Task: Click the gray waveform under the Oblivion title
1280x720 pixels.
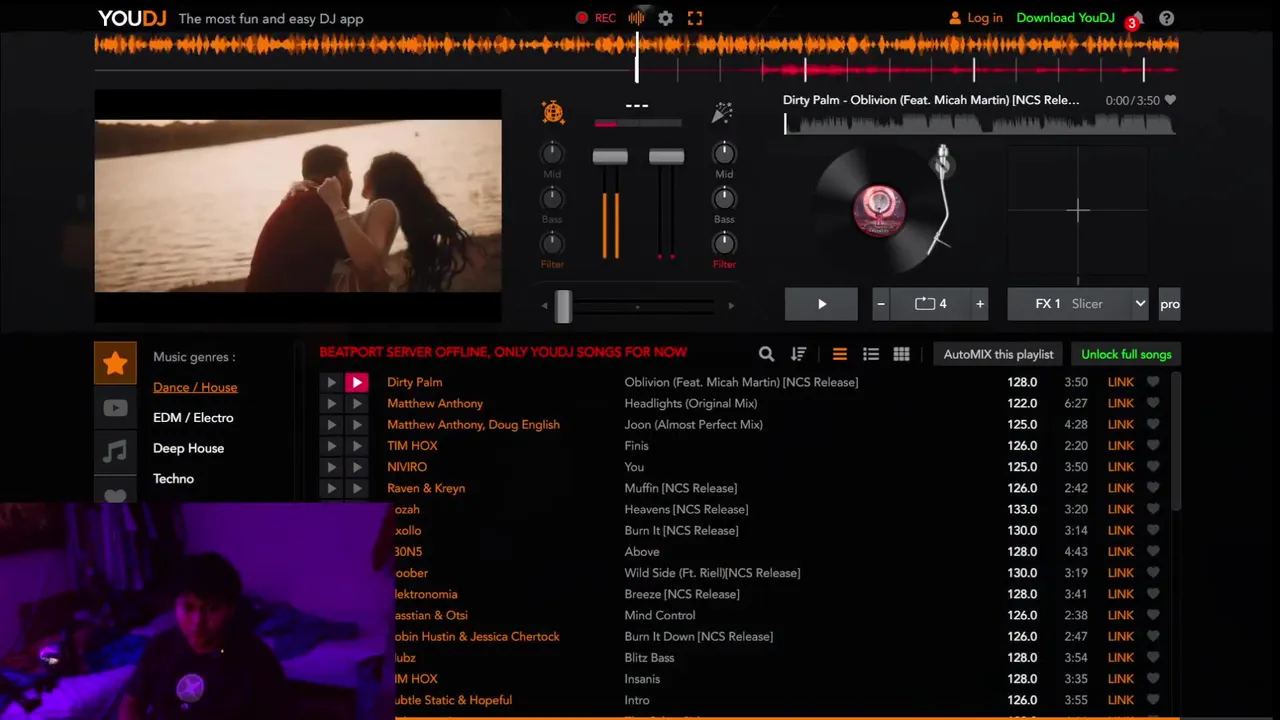Action: click(980, 123)
